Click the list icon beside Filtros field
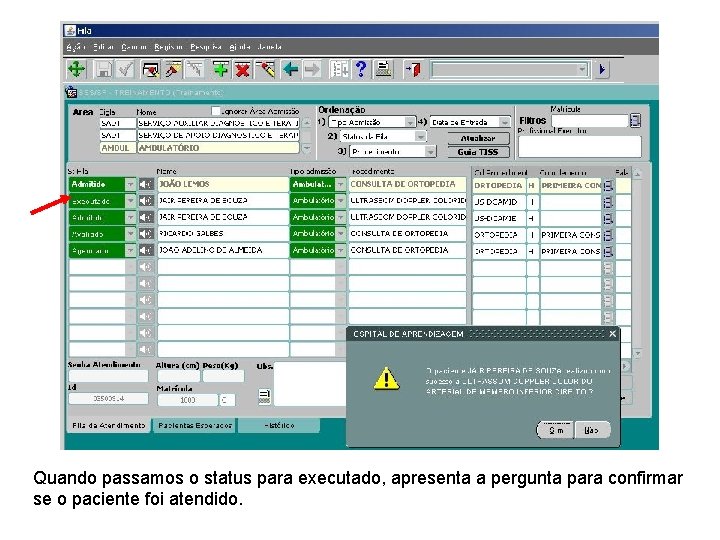Screen dimensions: 720x540 635,121
